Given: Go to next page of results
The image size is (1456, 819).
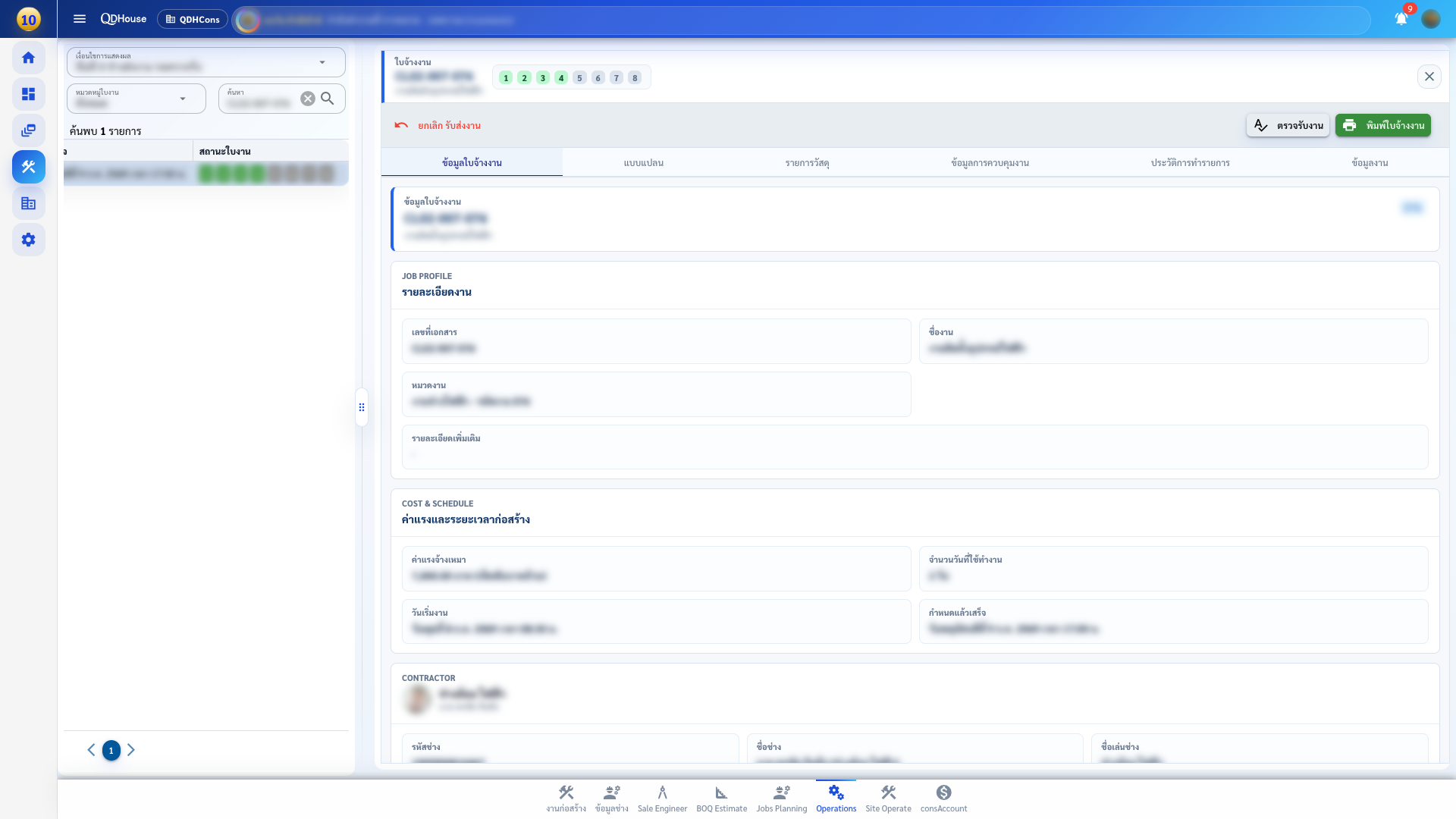Looking at the screenshot, I should [x=131, y=750].
